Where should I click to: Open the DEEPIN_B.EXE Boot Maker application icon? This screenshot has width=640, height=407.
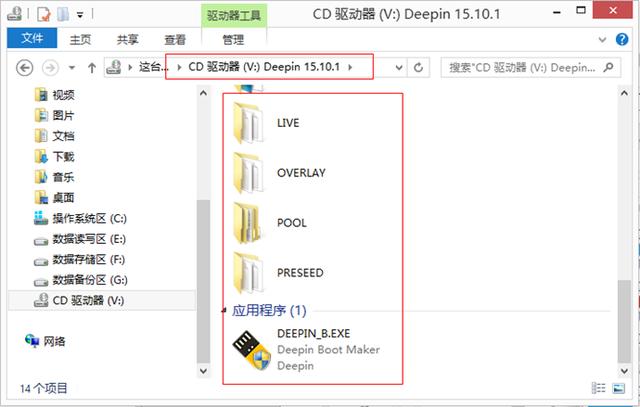click(x=252, y=350)
